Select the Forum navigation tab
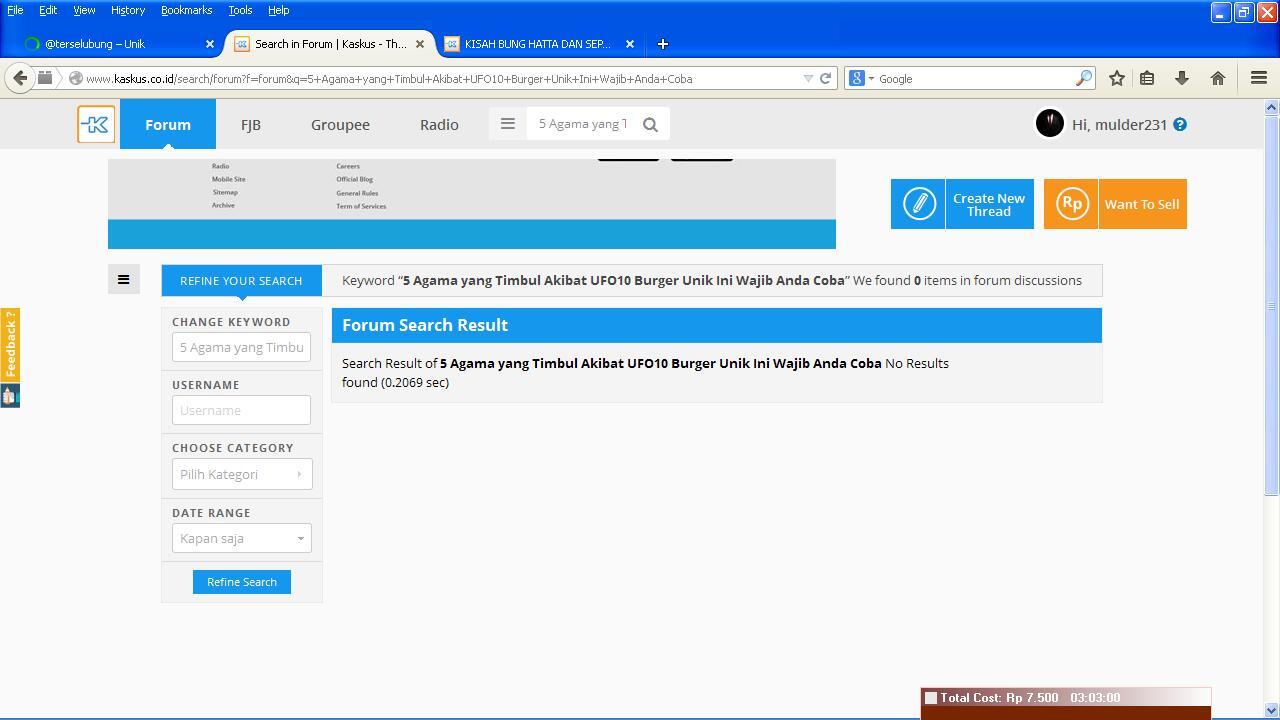 tap(168, 124)
